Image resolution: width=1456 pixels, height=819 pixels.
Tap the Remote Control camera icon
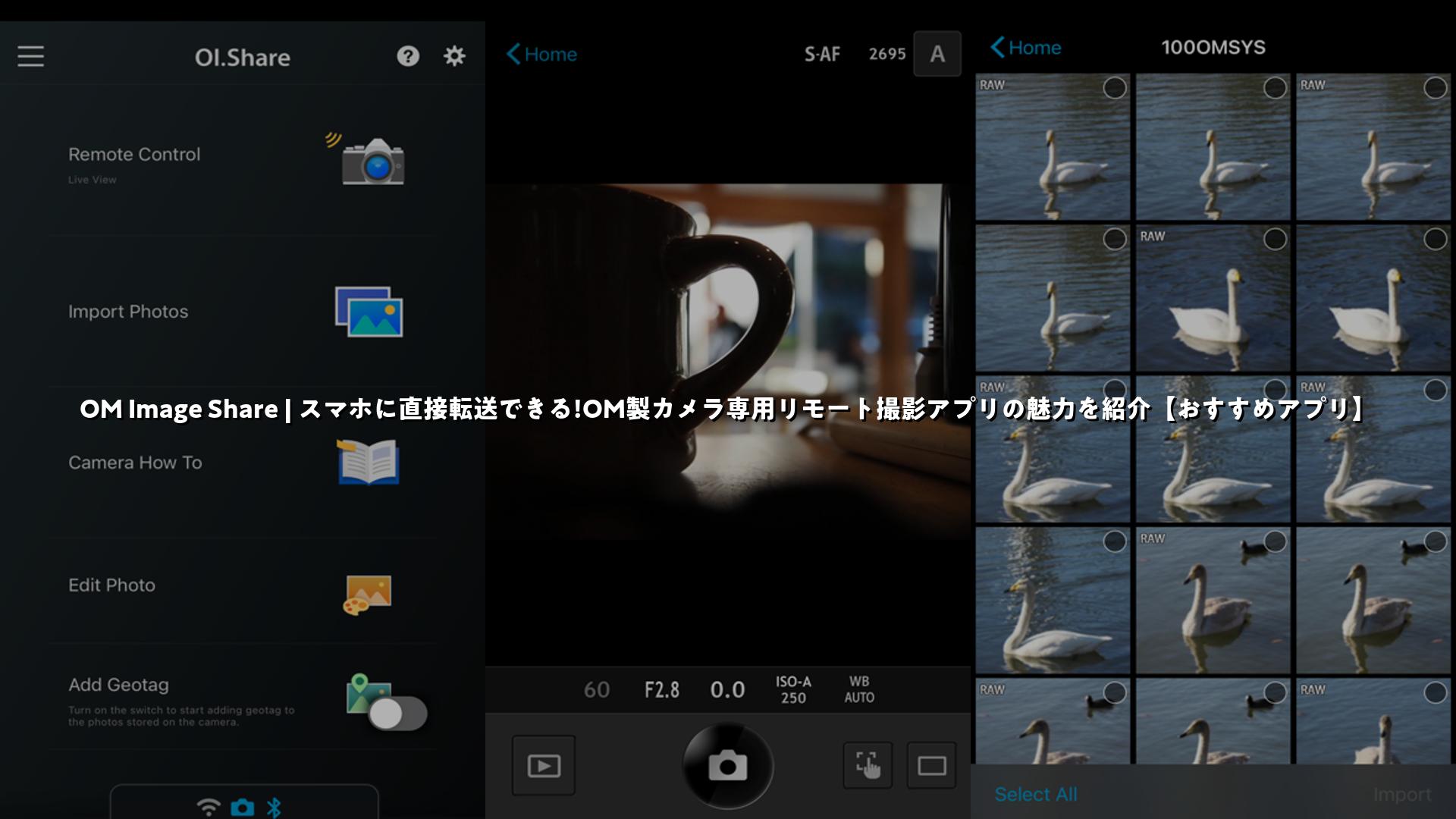click(372, 161)
